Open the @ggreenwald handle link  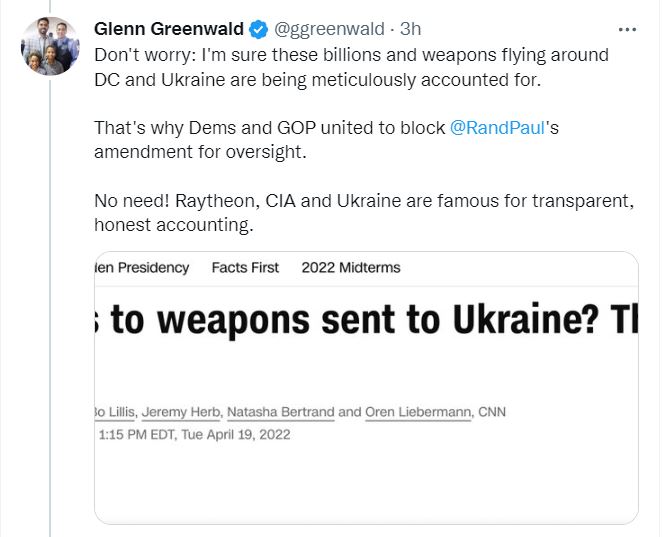(329, 29)
